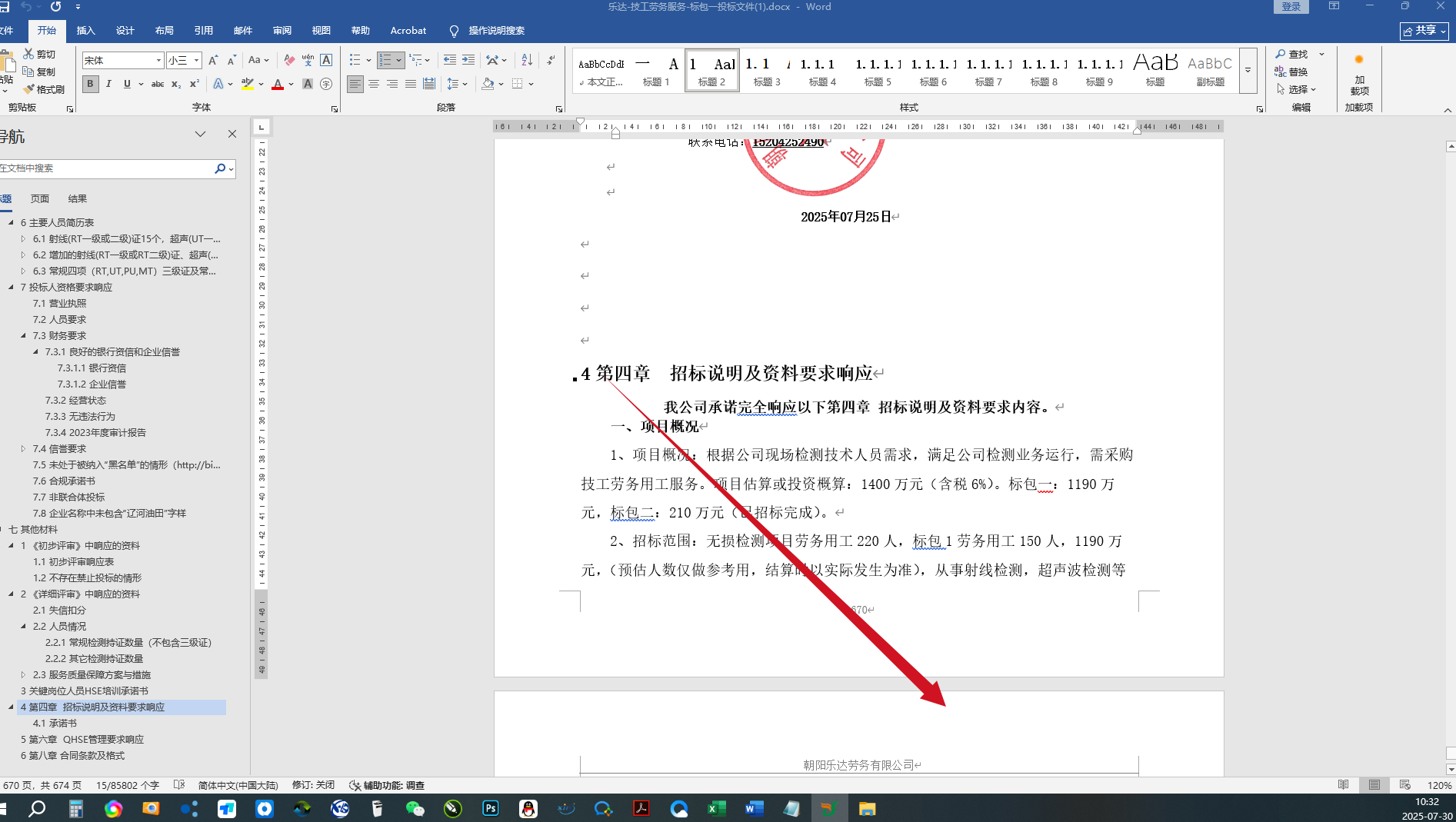Show the 页面 (Pages) navigation view
This screenshot has width=1456, height=822.
[40, 198]
